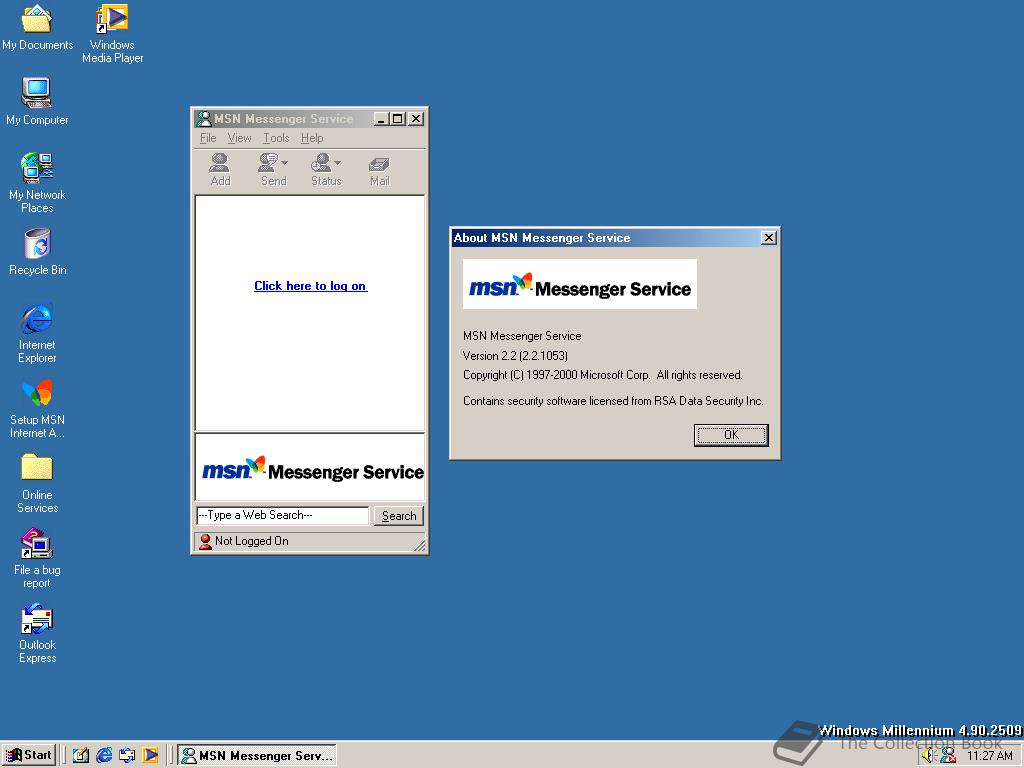
Task: Click the resize grip of Messenger status bar
Action: click(419, 545)
